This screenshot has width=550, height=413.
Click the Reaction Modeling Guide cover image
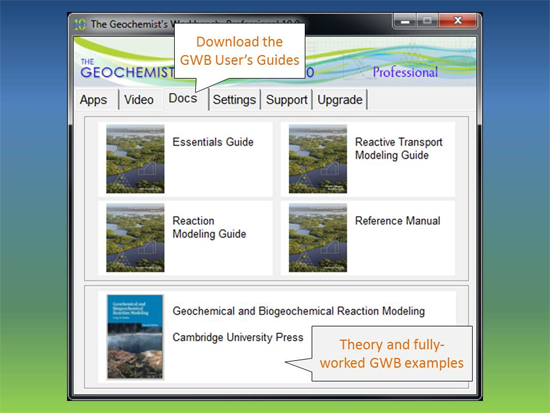(x=135, y=238)
